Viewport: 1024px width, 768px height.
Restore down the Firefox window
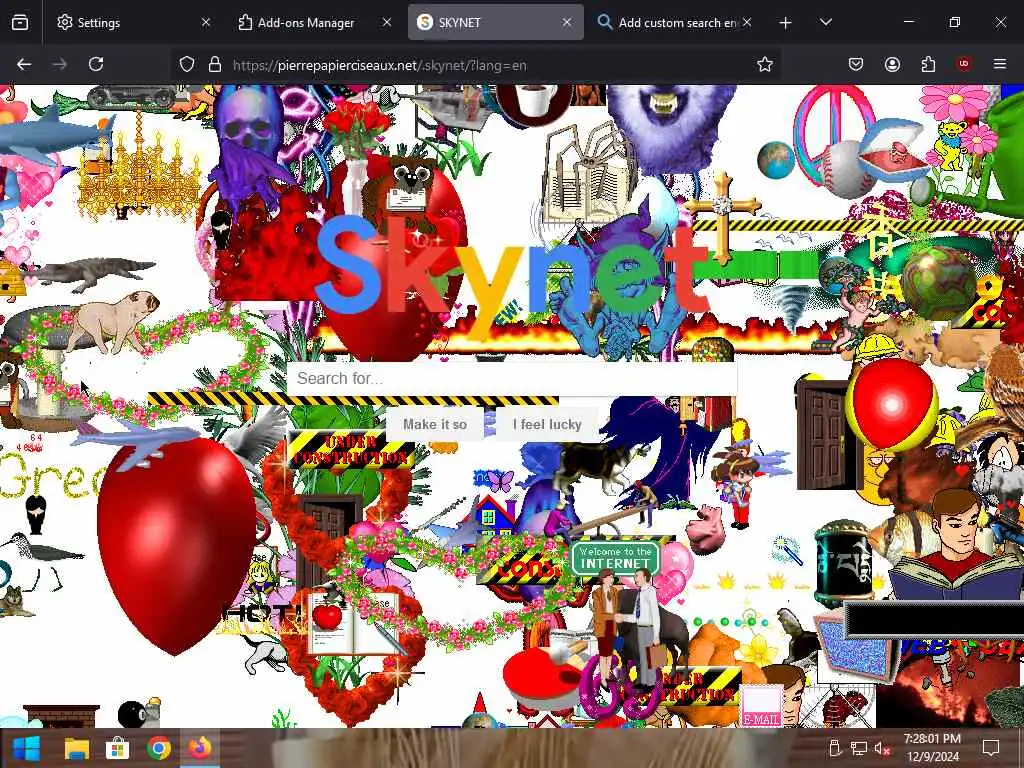click(x=955, y=22)
